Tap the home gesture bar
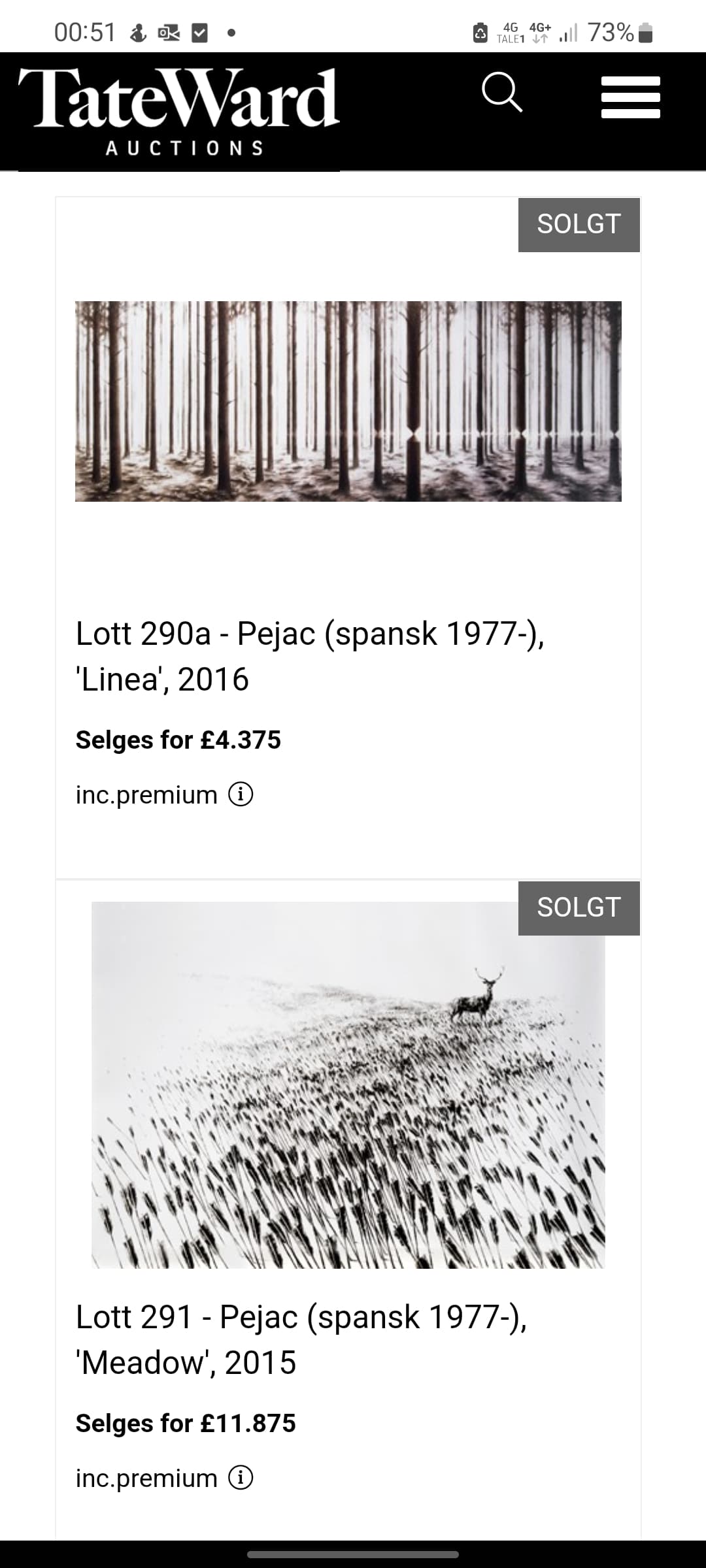Screen dimensions: 706x1568 point(353,1554)
